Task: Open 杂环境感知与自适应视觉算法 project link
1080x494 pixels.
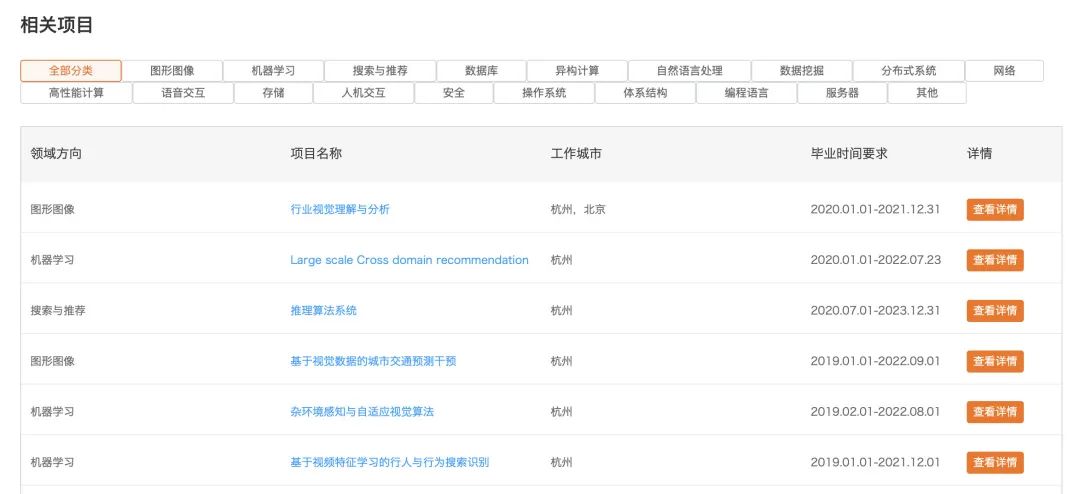Action: 362,412
